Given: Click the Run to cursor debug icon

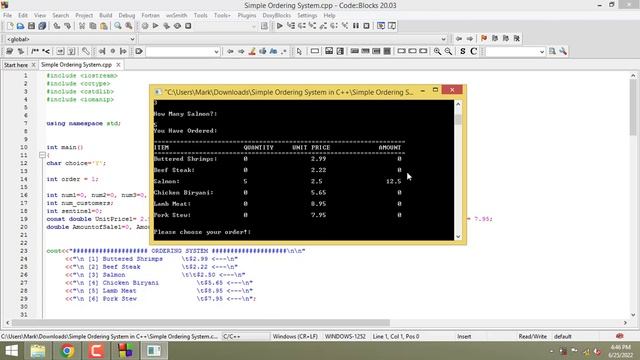Looking at the screenshot, I should click(291, 26).
